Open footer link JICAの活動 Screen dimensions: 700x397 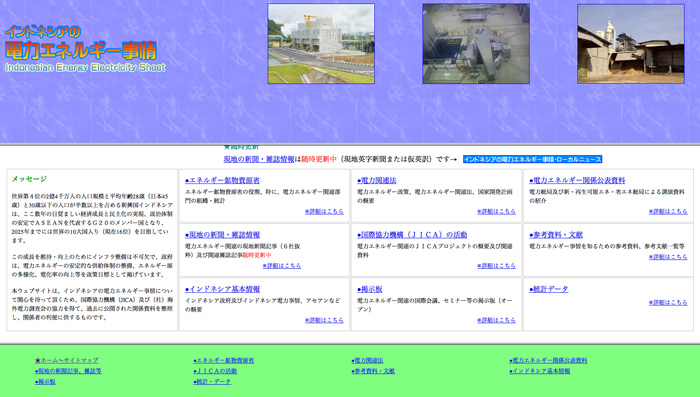pyautogui.click(x=215, y=371)
